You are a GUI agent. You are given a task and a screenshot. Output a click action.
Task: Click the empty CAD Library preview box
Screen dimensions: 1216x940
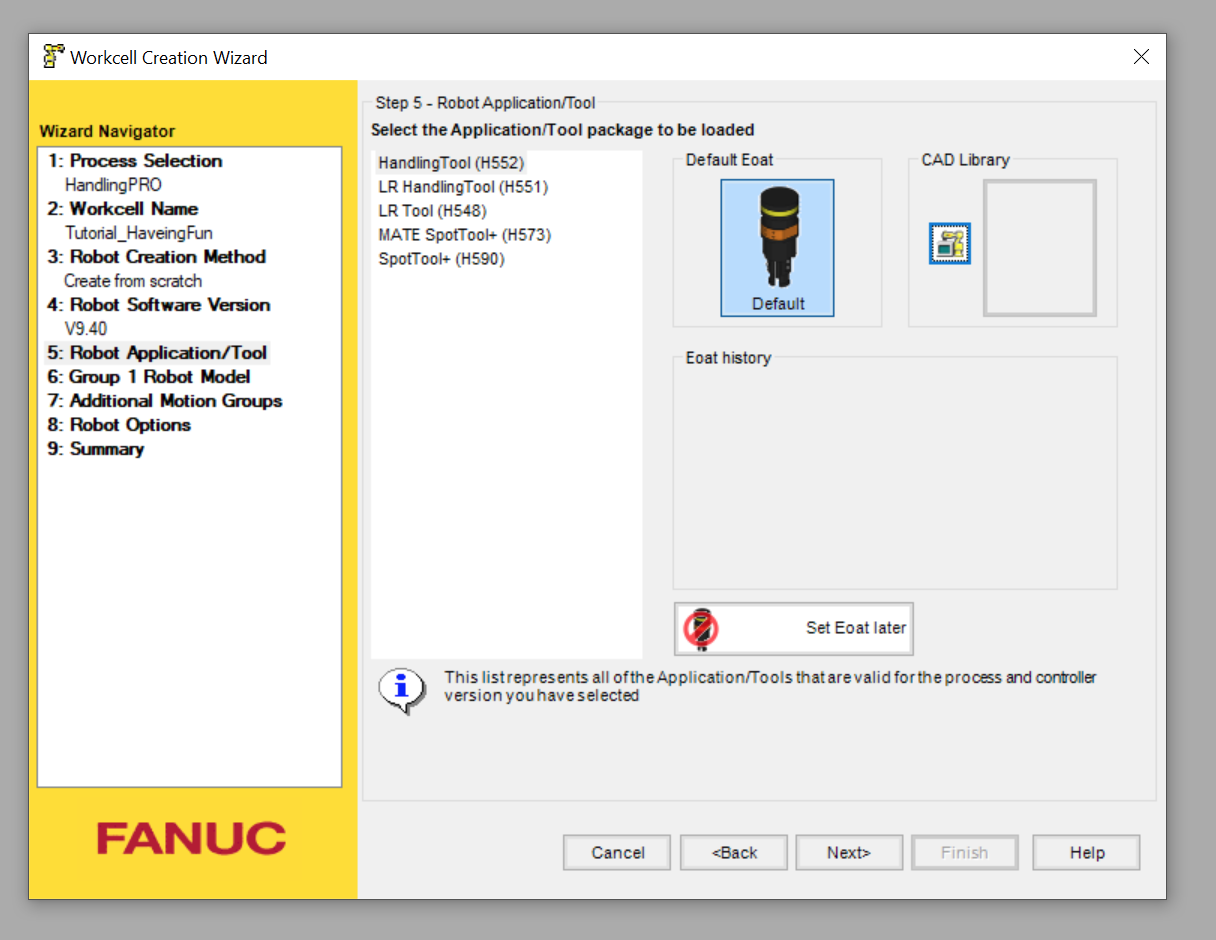[x=1040, y=247]
